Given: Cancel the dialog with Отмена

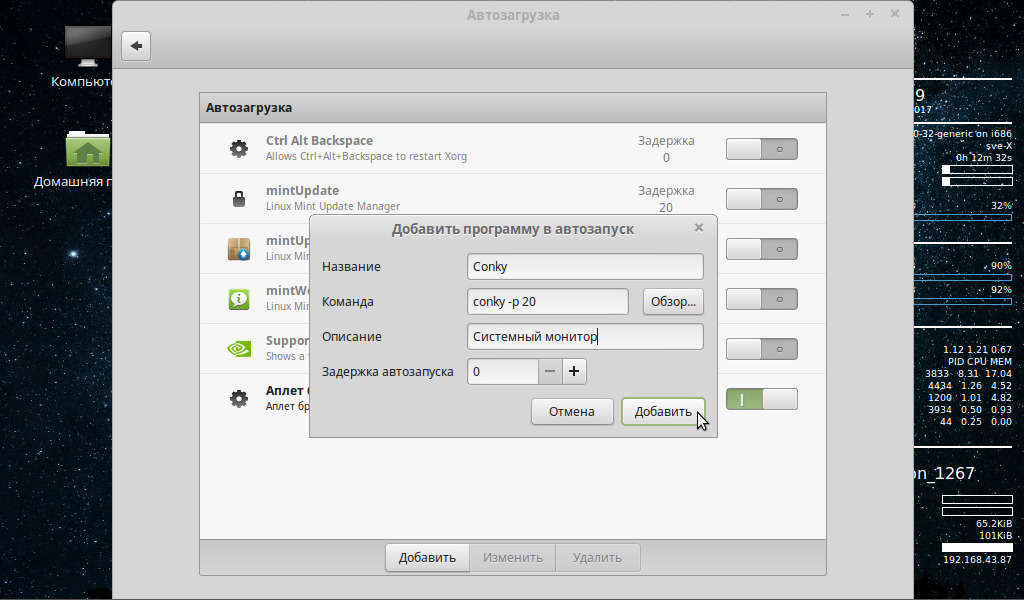Looking at the screenshot, I should tap(572, 411).
